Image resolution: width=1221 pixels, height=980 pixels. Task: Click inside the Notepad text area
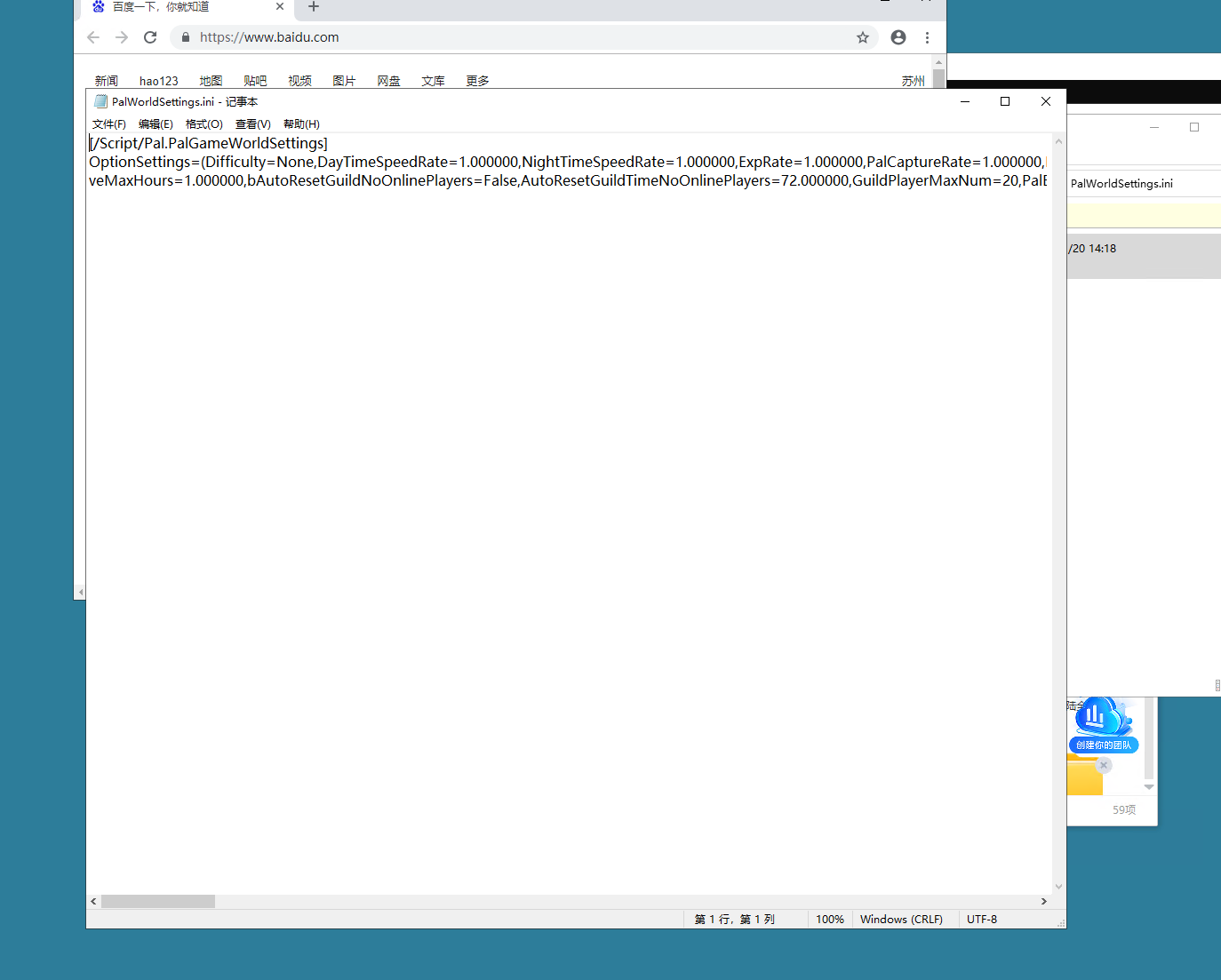569,533
